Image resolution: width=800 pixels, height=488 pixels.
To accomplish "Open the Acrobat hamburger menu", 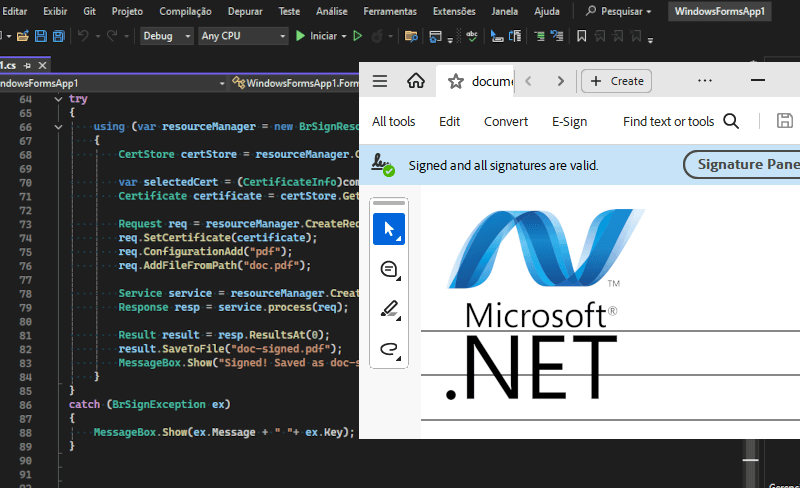I will click(x=380, y=81).
